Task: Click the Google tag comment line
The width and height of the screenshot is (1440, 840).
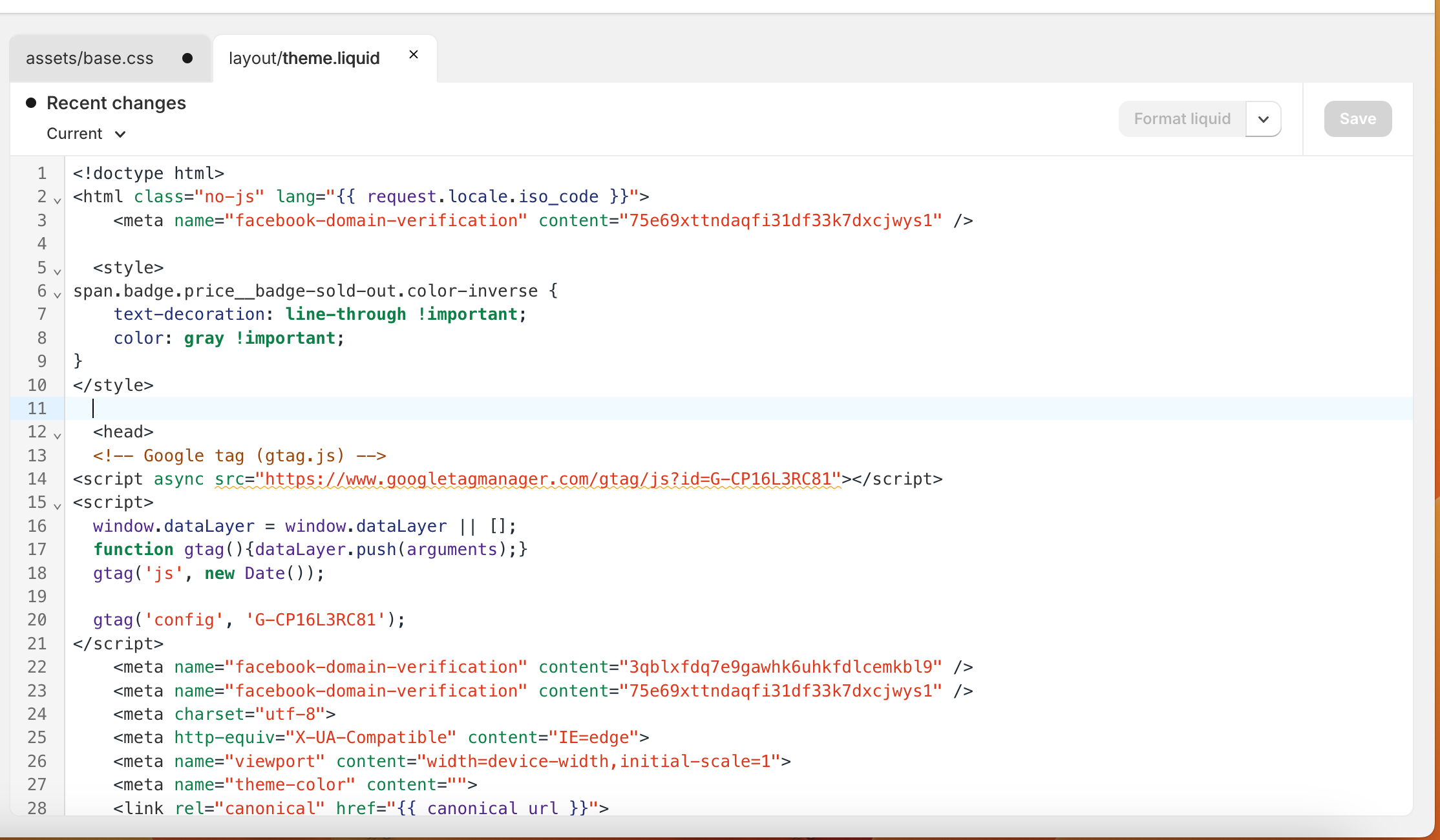Action: tap(239, 456)
